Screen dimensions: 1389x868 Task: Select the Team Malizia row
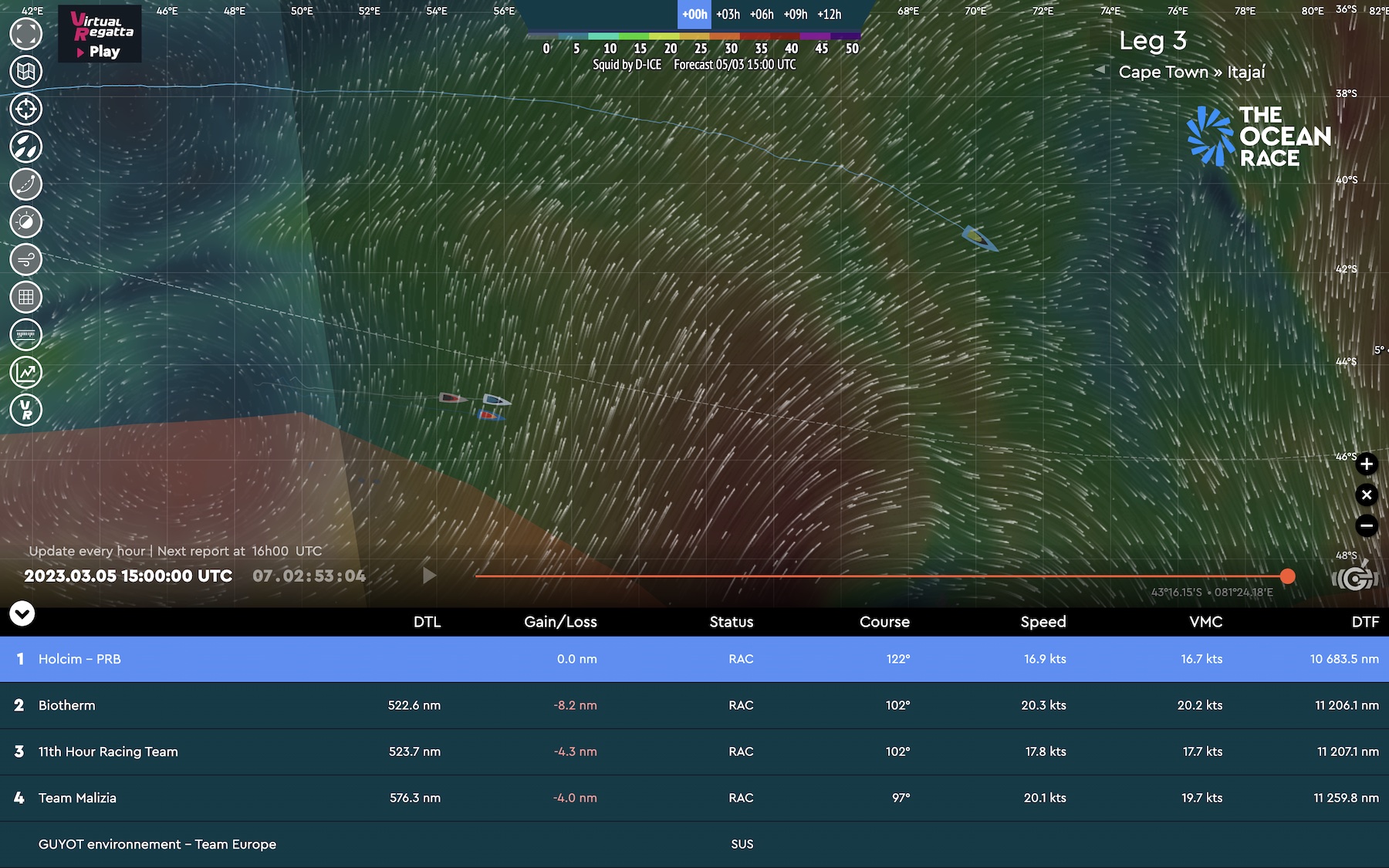[694, 798]
